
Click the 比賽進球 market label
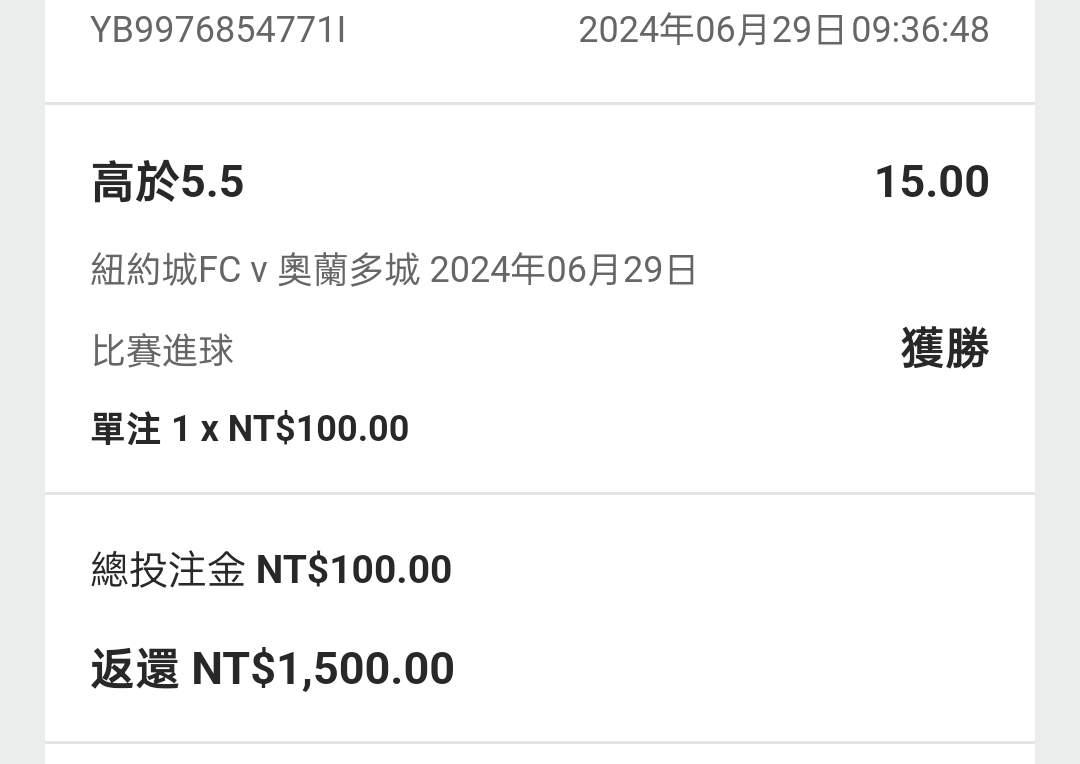coord(162,351)
